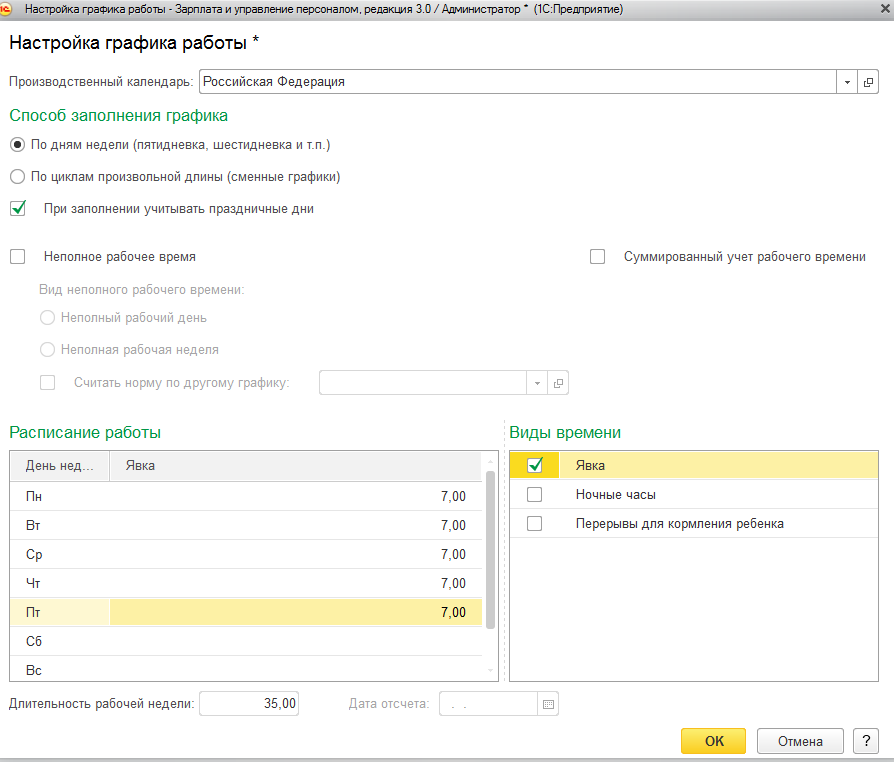Check Перерывы для кормления ребенка box
894x762 pixels.
coord(535,524)
